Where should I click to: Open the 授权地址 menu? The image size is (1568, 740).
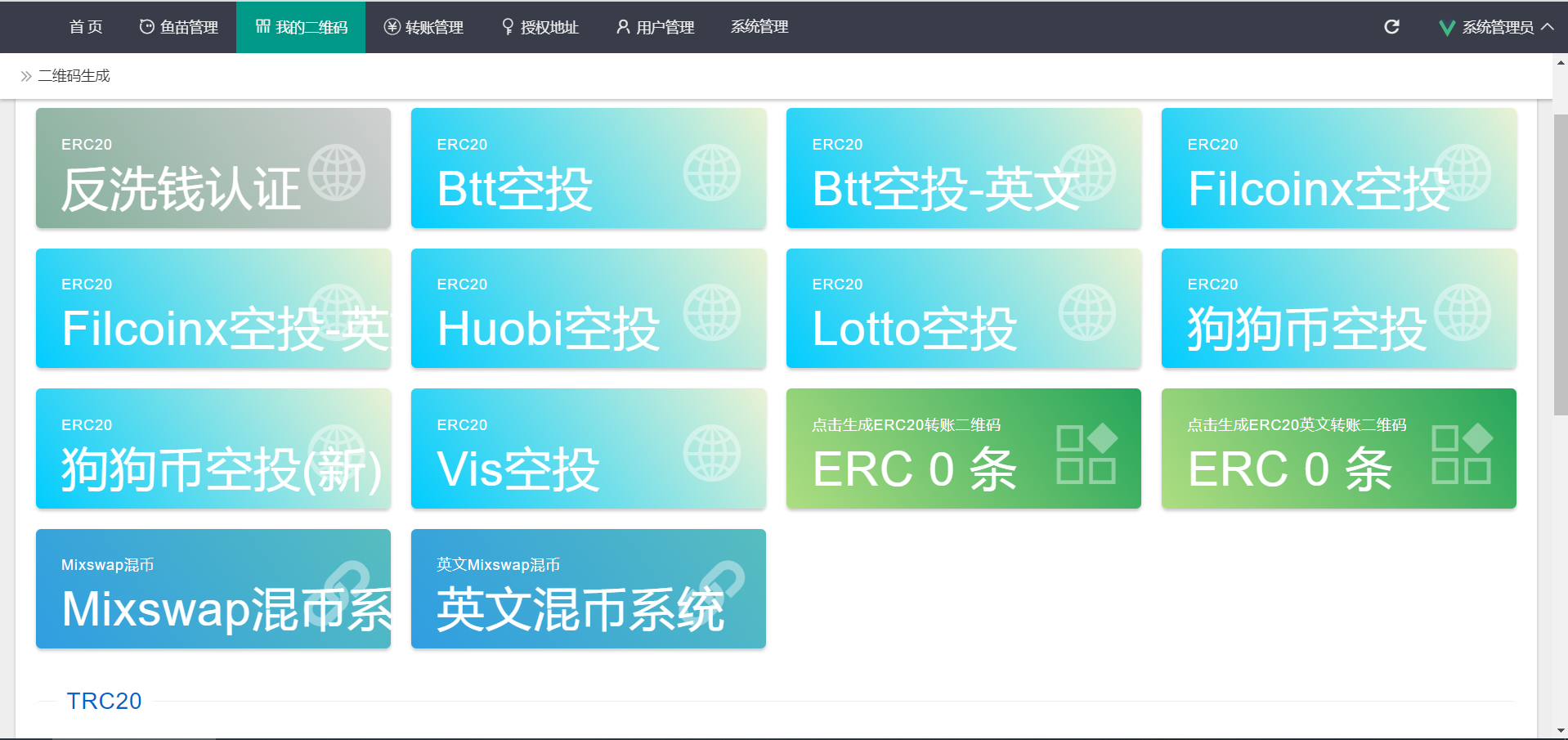coord(540,27)
